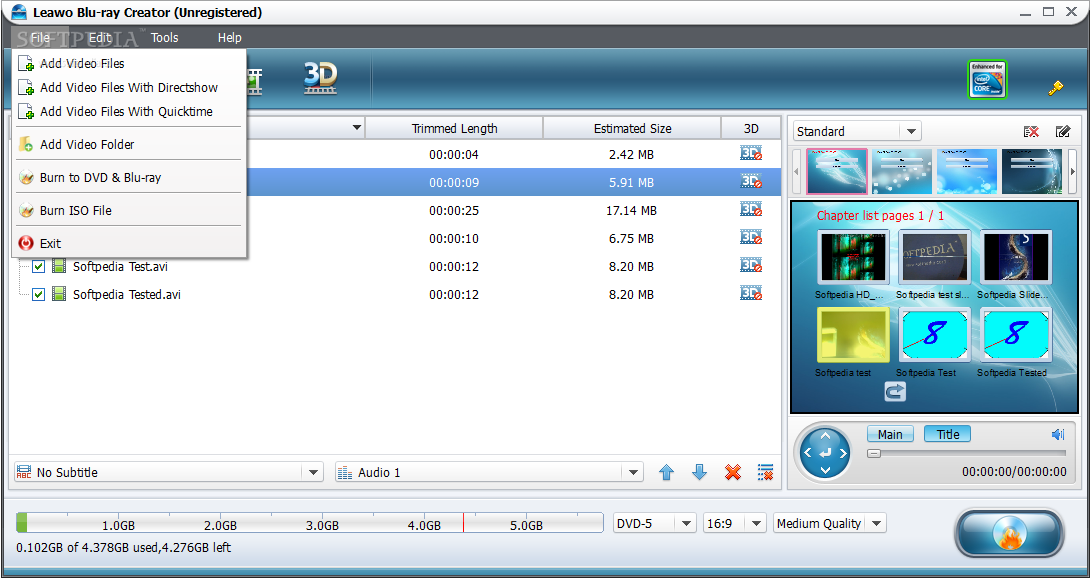Click the yellow Softpedia test thumbnail

coord(854,335)
